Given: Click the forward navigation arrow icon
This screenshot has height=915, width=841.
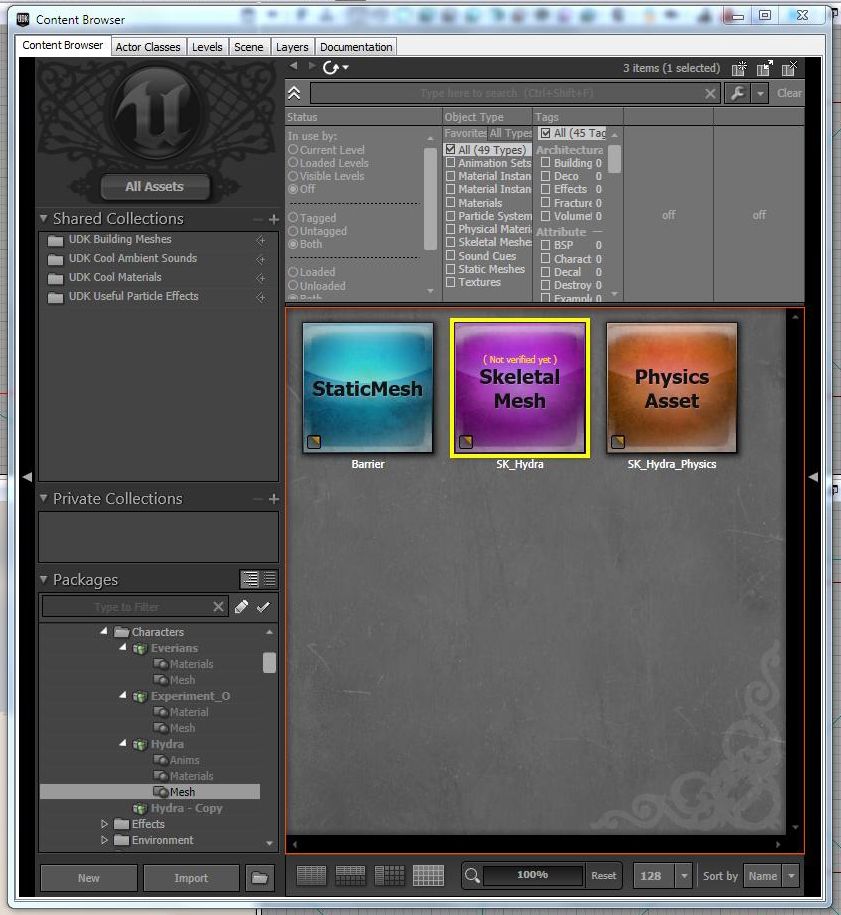Looking at the screenshot, I should pos(312,66).
